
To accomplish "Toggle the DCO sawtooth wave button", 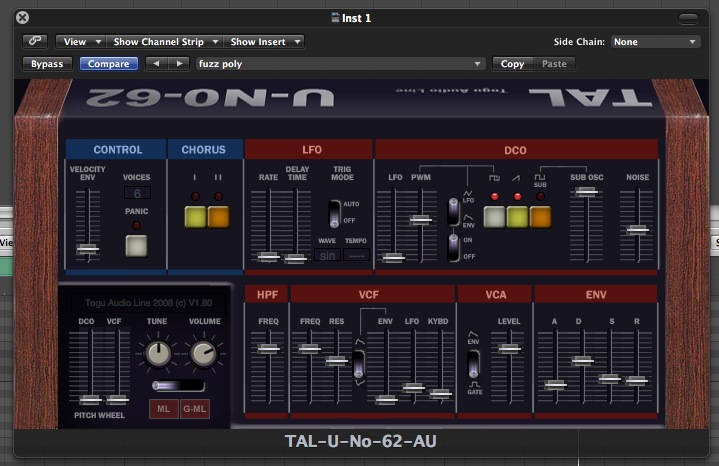I will click(517, 216).
